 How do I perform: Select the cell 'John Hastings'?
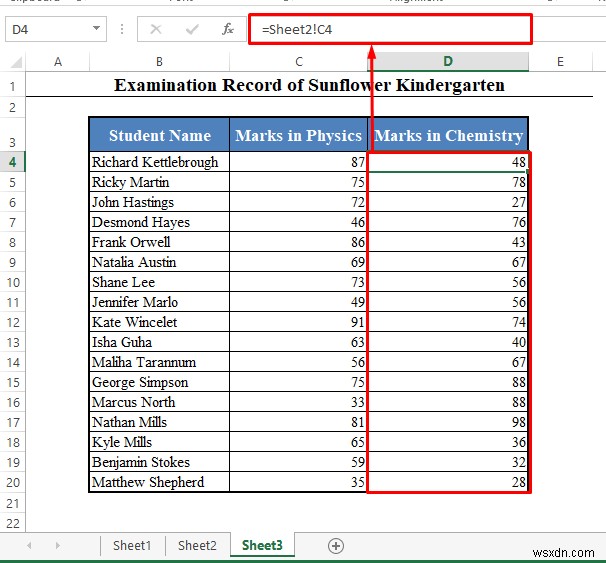point(159,202)
